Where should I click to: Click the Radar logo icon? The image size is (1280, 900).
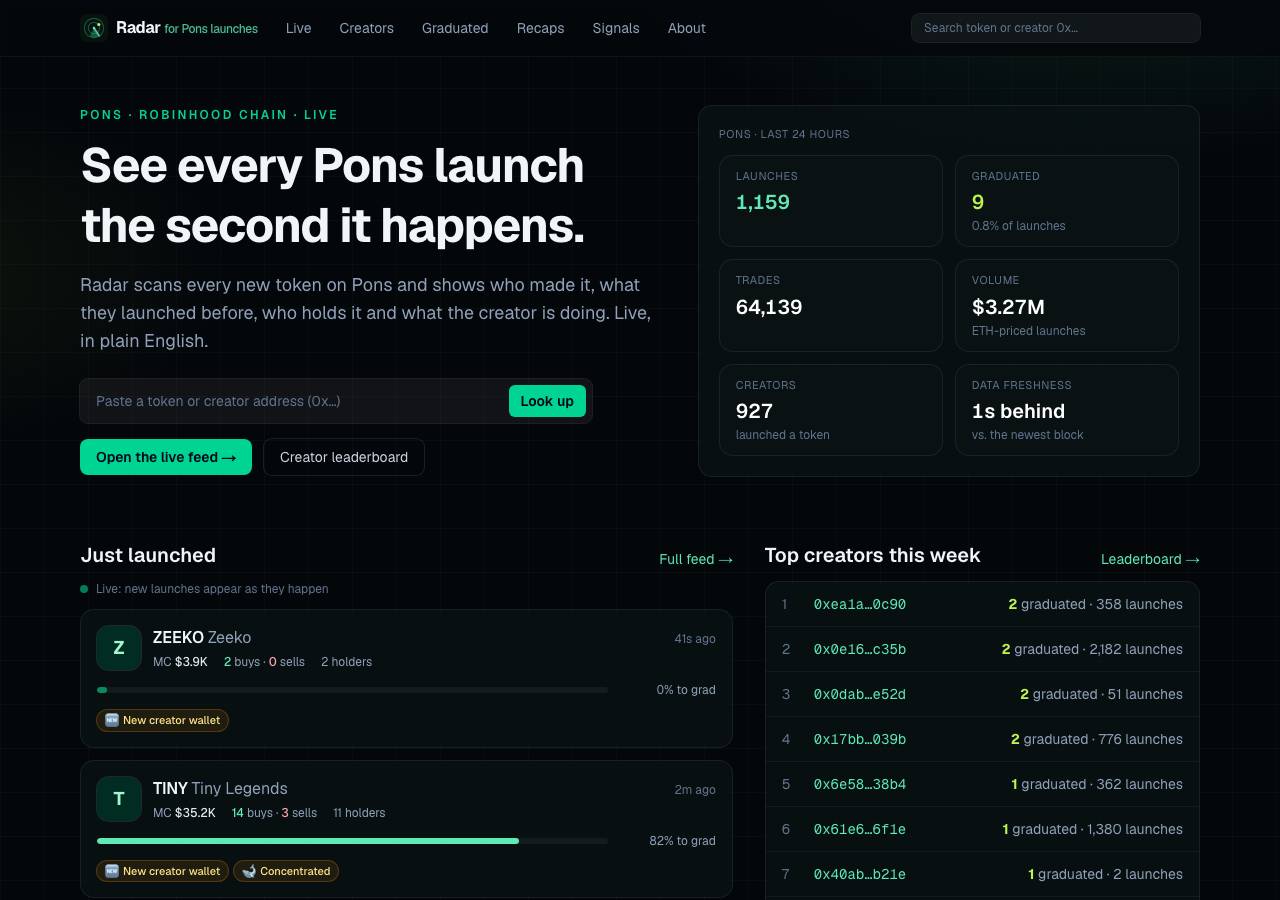click(x=93, y=28)
